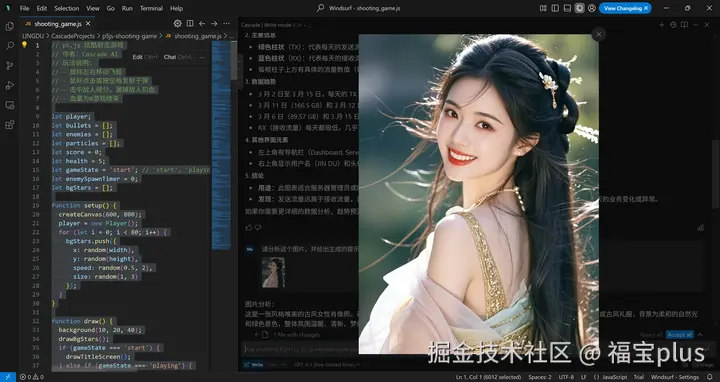Give thumbs up to Cascade response
This screenshot has height=382, width=720.
tap(249, 227)
